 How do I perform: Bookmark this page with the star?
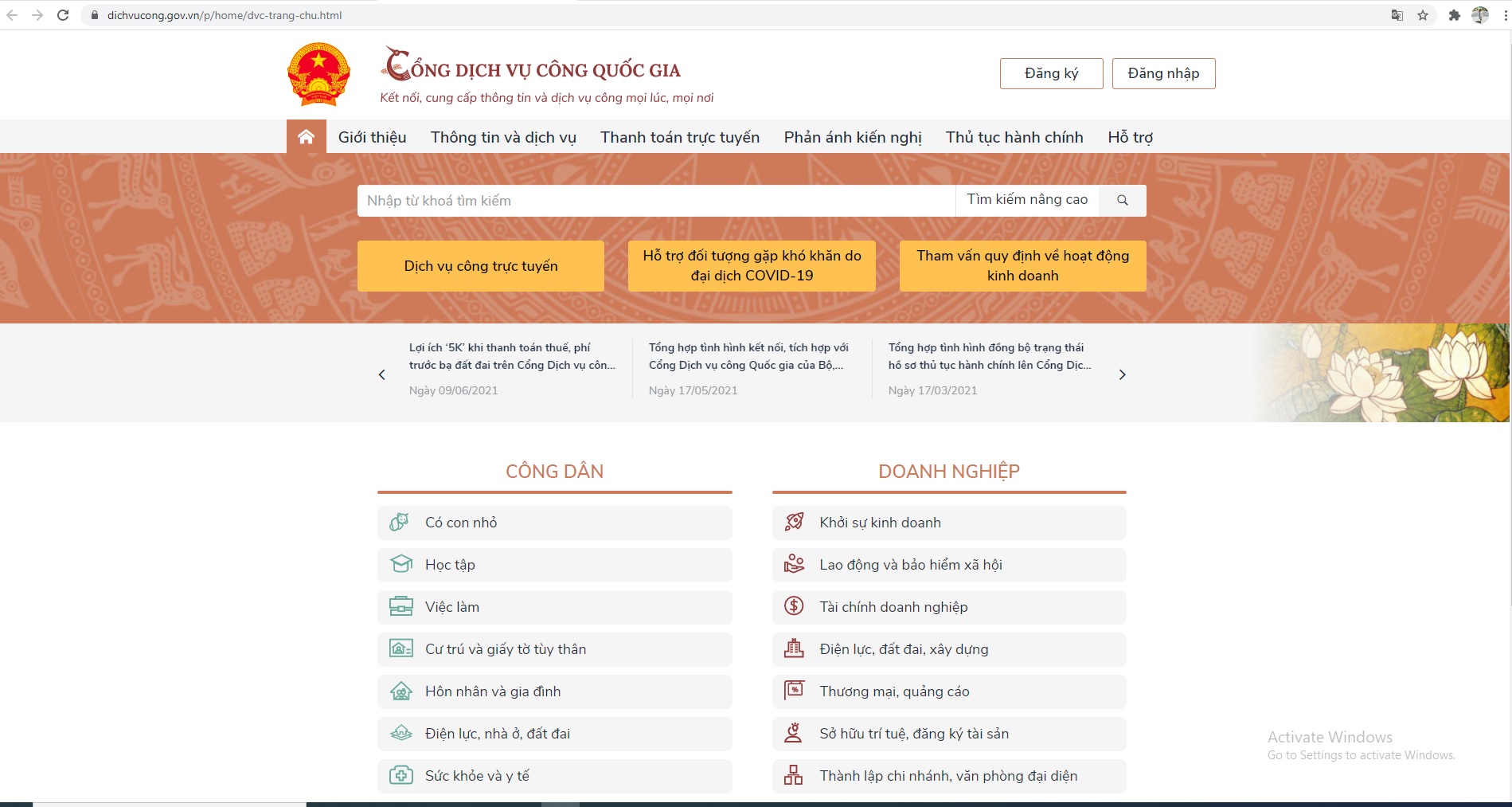click(x=1423, y=15)
